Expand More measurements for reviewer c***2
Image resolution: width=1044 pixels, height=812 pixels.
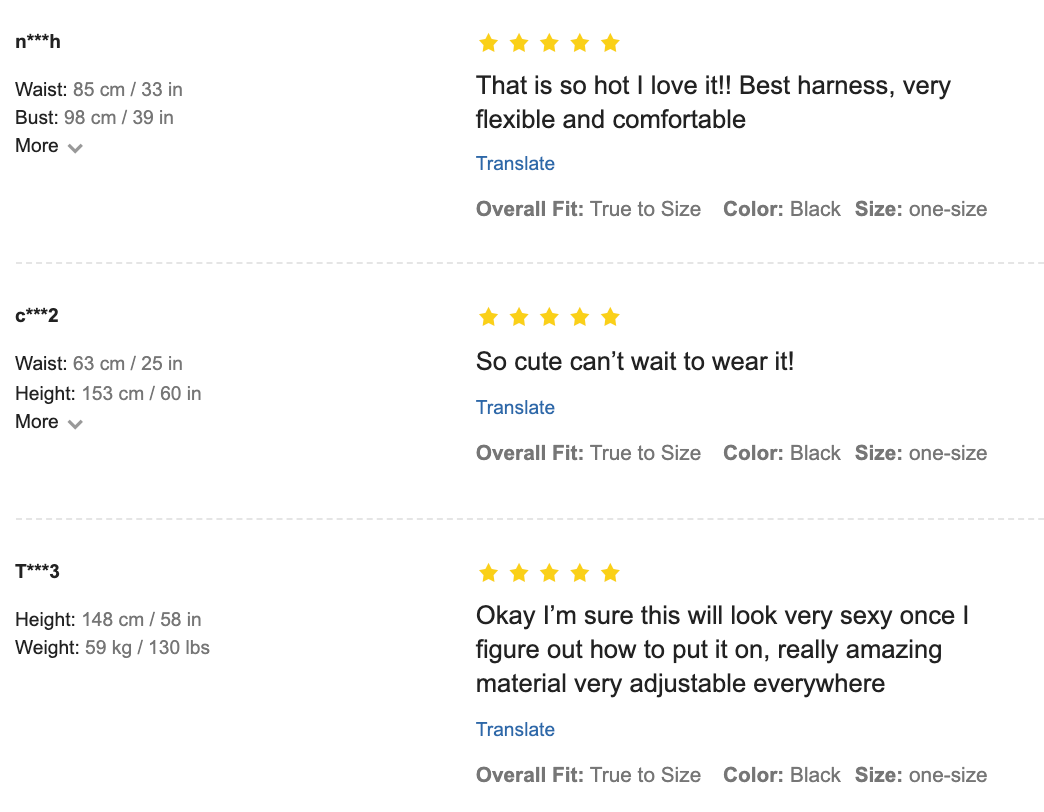pyautogui.click(x=37, y=422)
